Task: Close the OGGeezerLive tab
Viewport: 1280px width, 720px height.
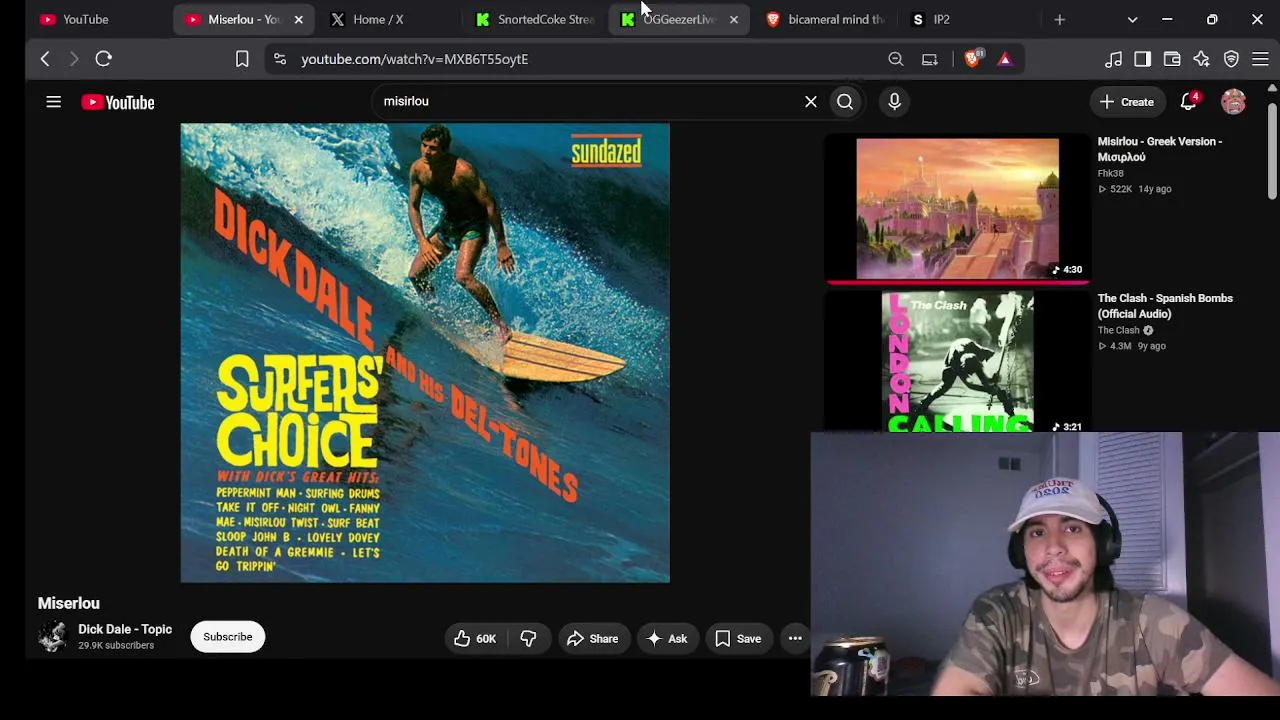Action: (734, 19)
